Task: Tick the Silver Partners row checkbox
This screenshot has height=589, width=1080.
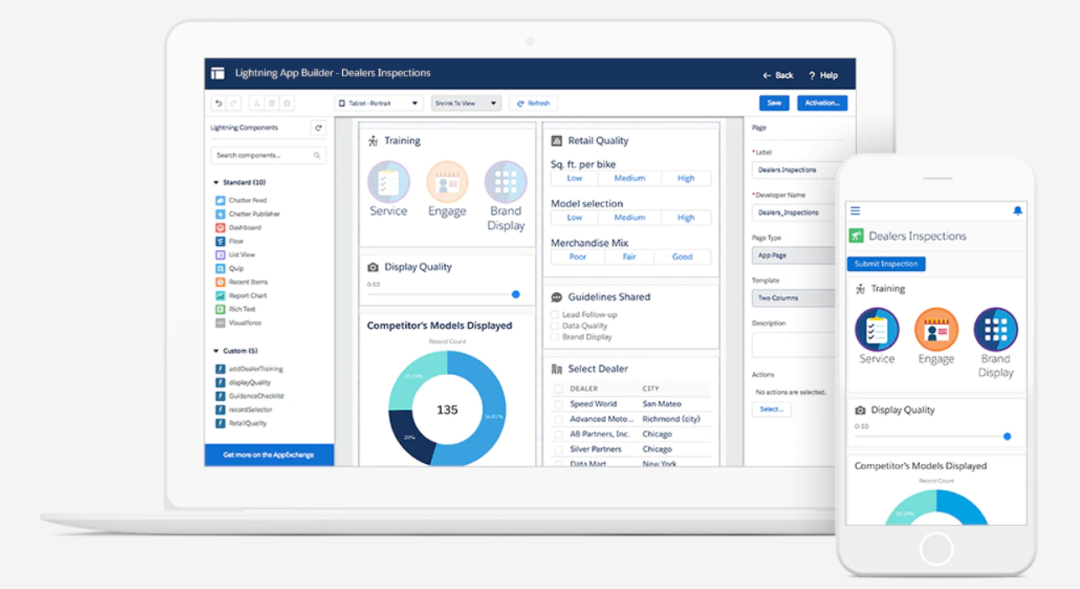Action: tap(559, 449)
